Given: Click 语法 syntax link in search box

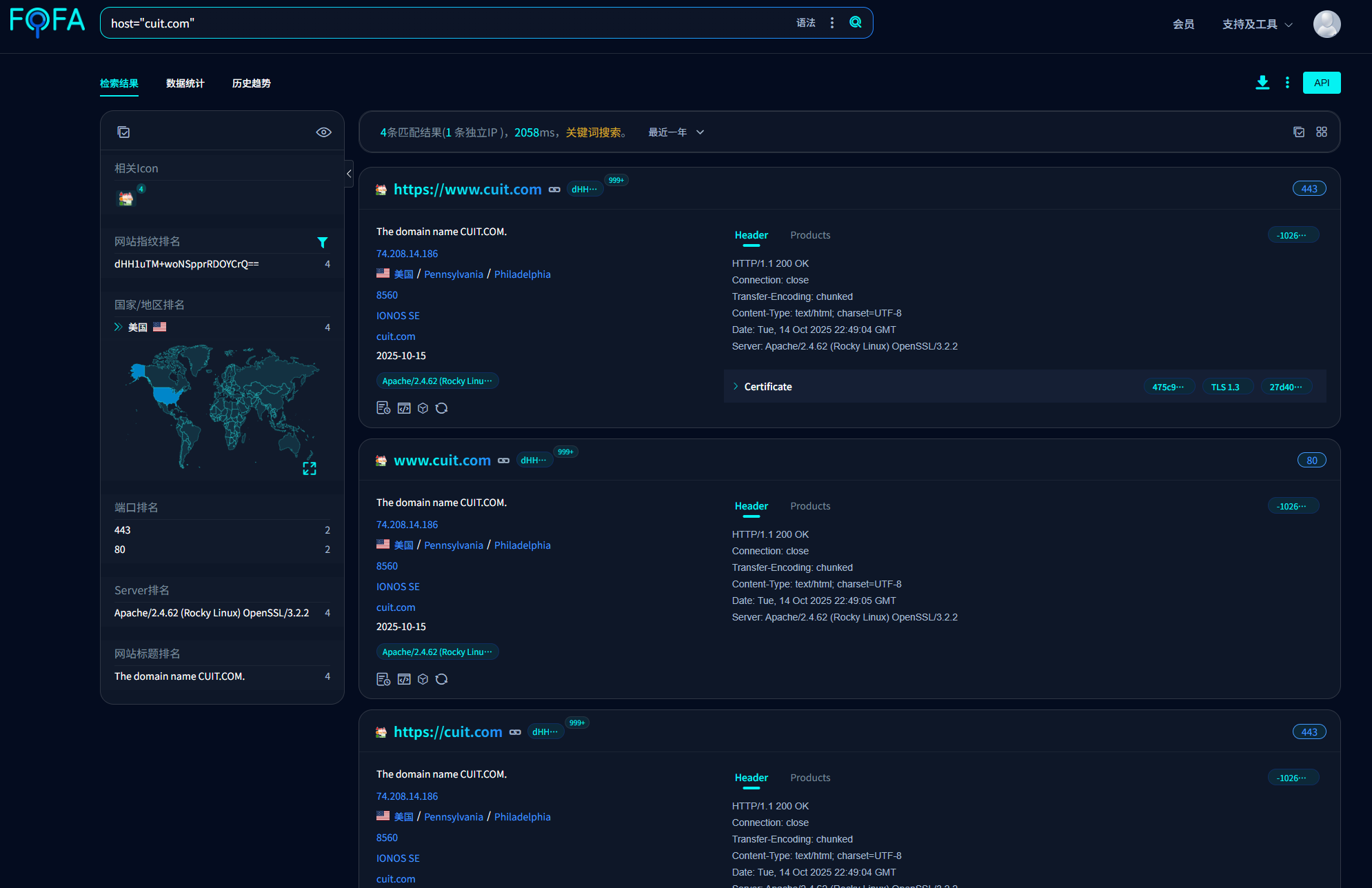Looking at the screenshot, I should point(806,23).
